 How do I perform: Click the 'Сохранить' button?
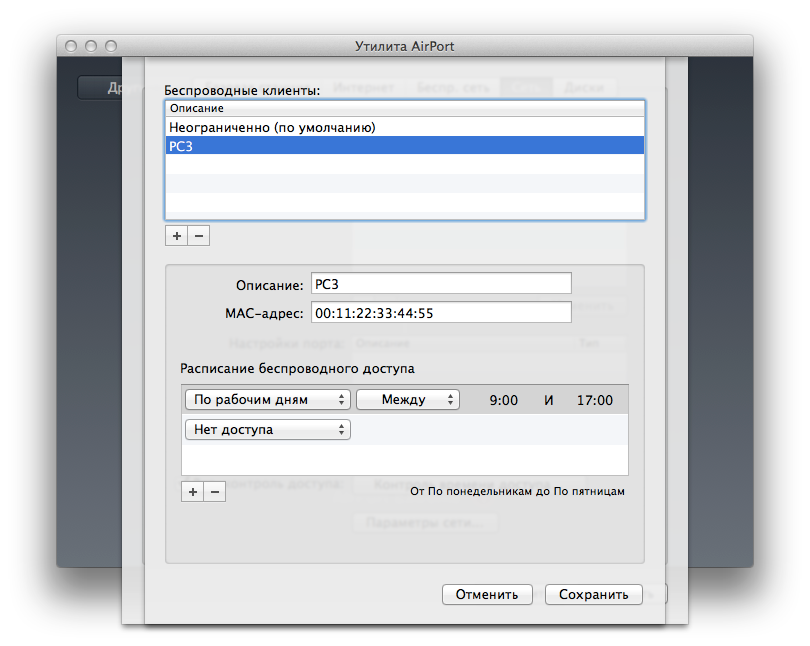(594, 594)
